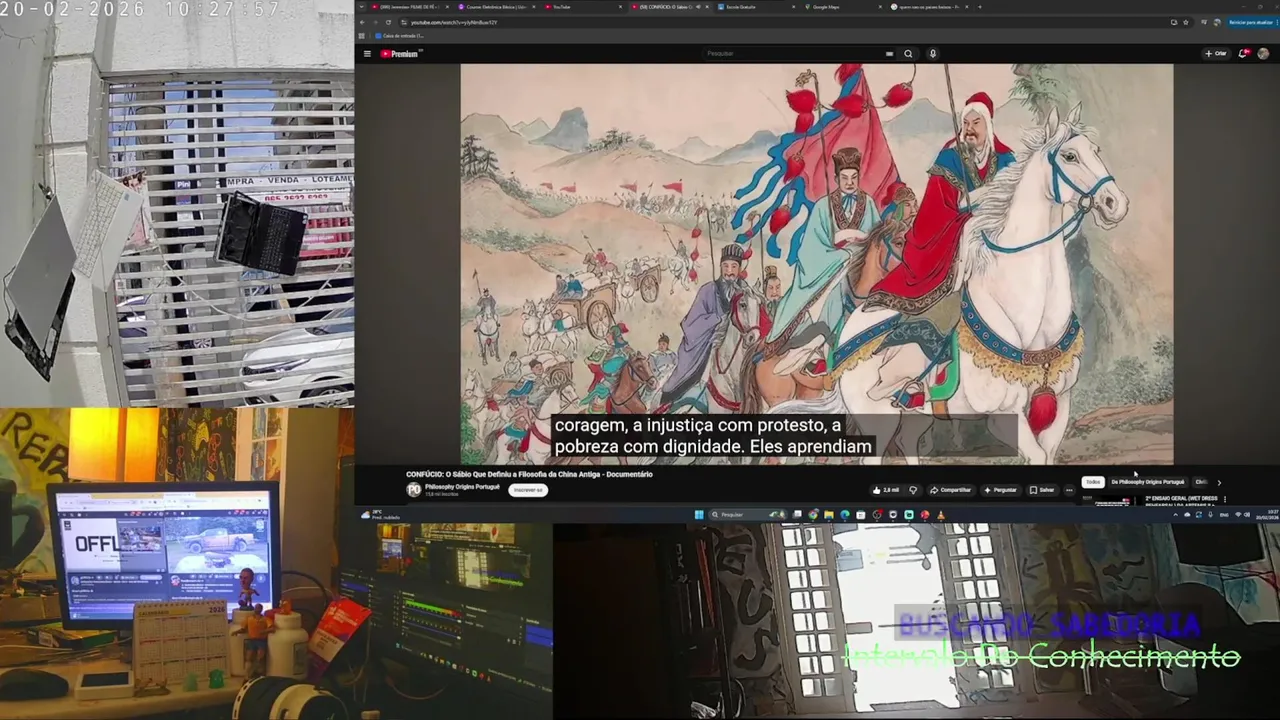
Task: Click the Salvar save button
Action: coord(1042,490)
